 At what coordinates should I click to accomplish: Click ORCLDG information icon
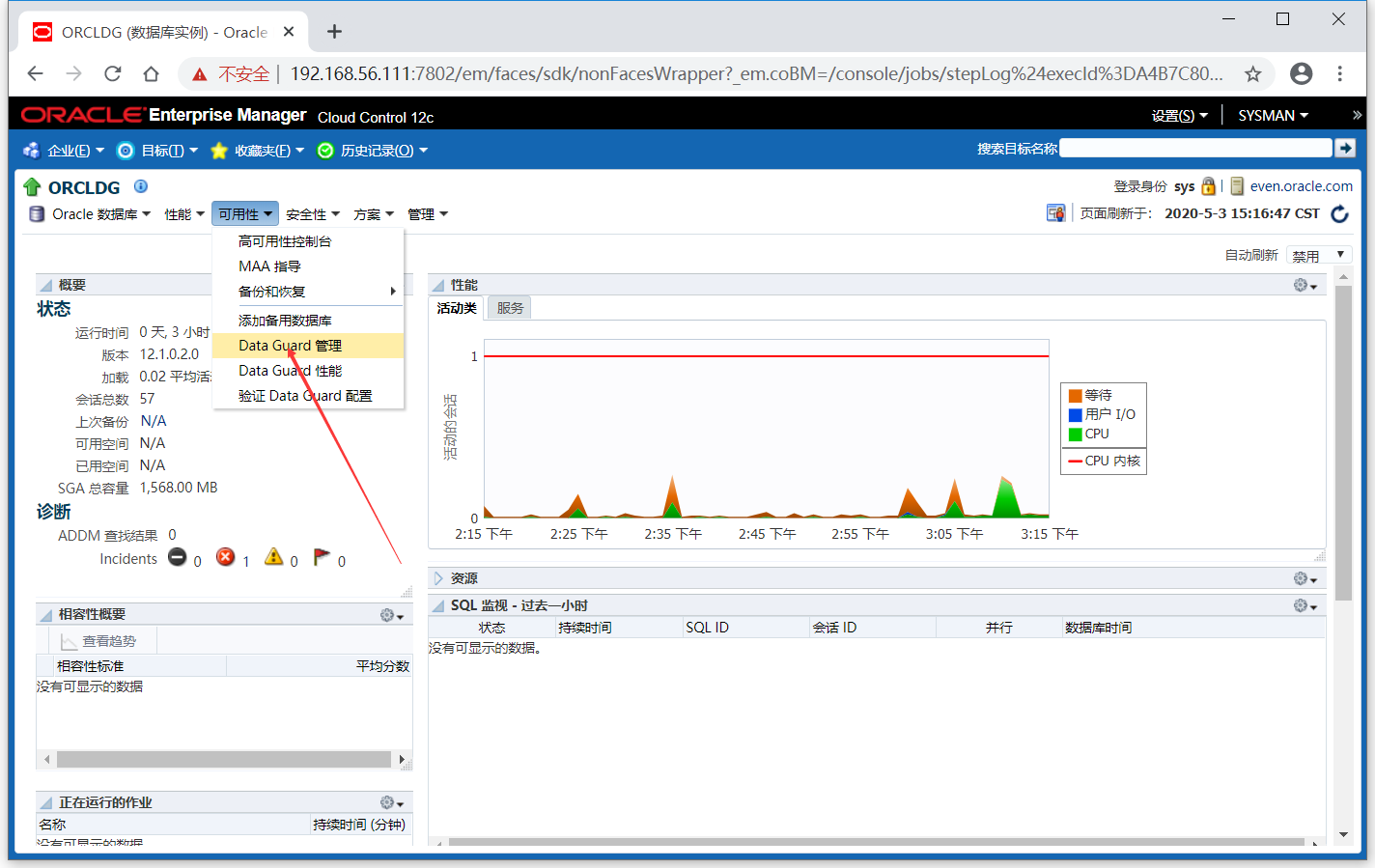click(141, 186)
